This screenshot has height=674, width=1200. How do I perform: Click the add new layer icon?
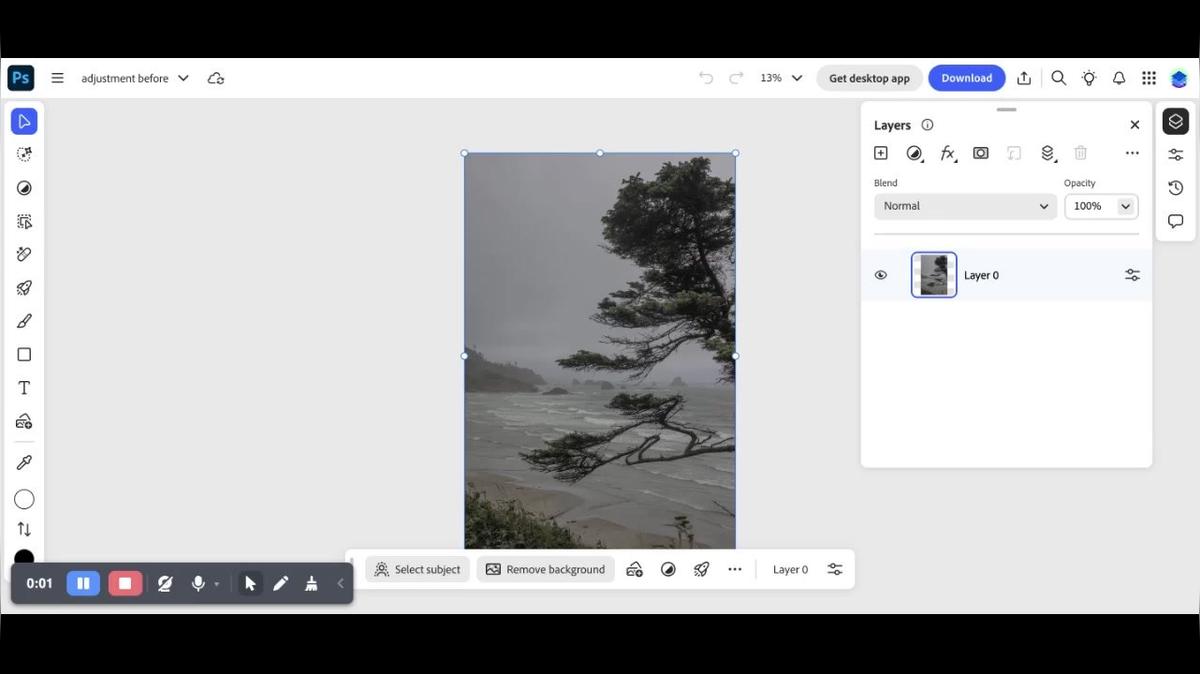[881, 153]
